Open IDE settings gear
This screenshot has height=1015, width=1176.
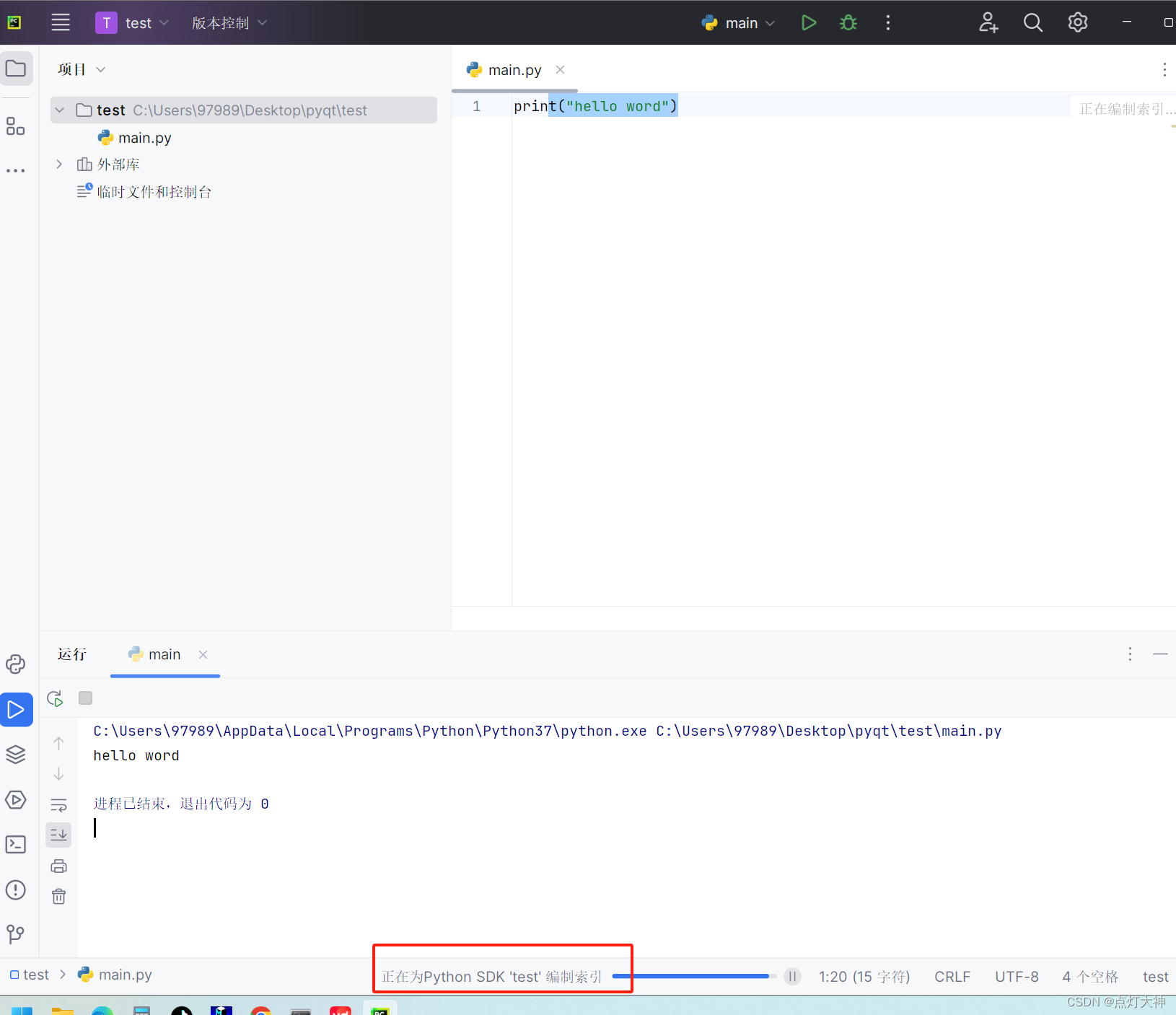1078,22
